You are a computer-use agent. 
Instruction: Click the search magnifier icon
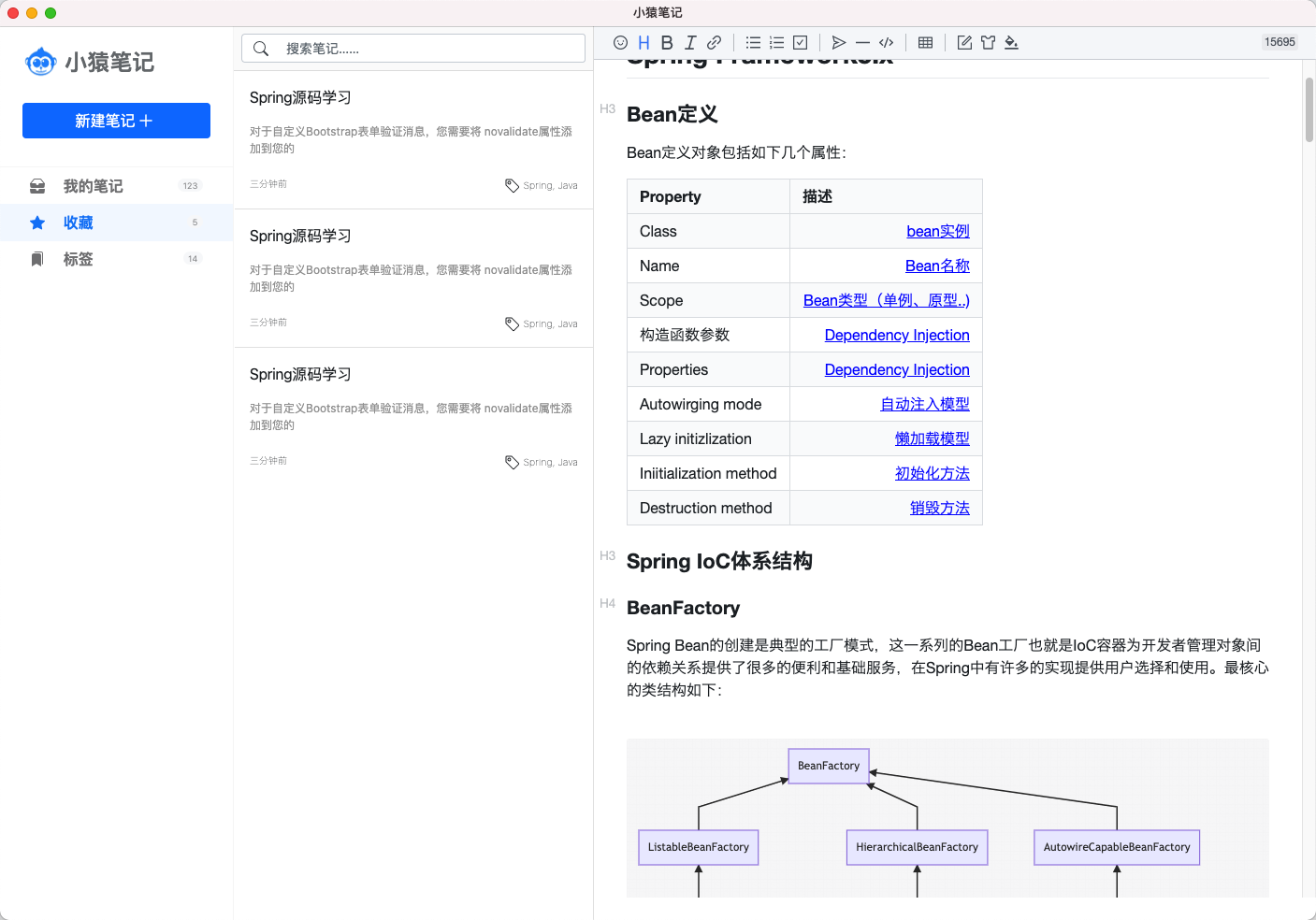pyautogui.click(x=261, y=49)
